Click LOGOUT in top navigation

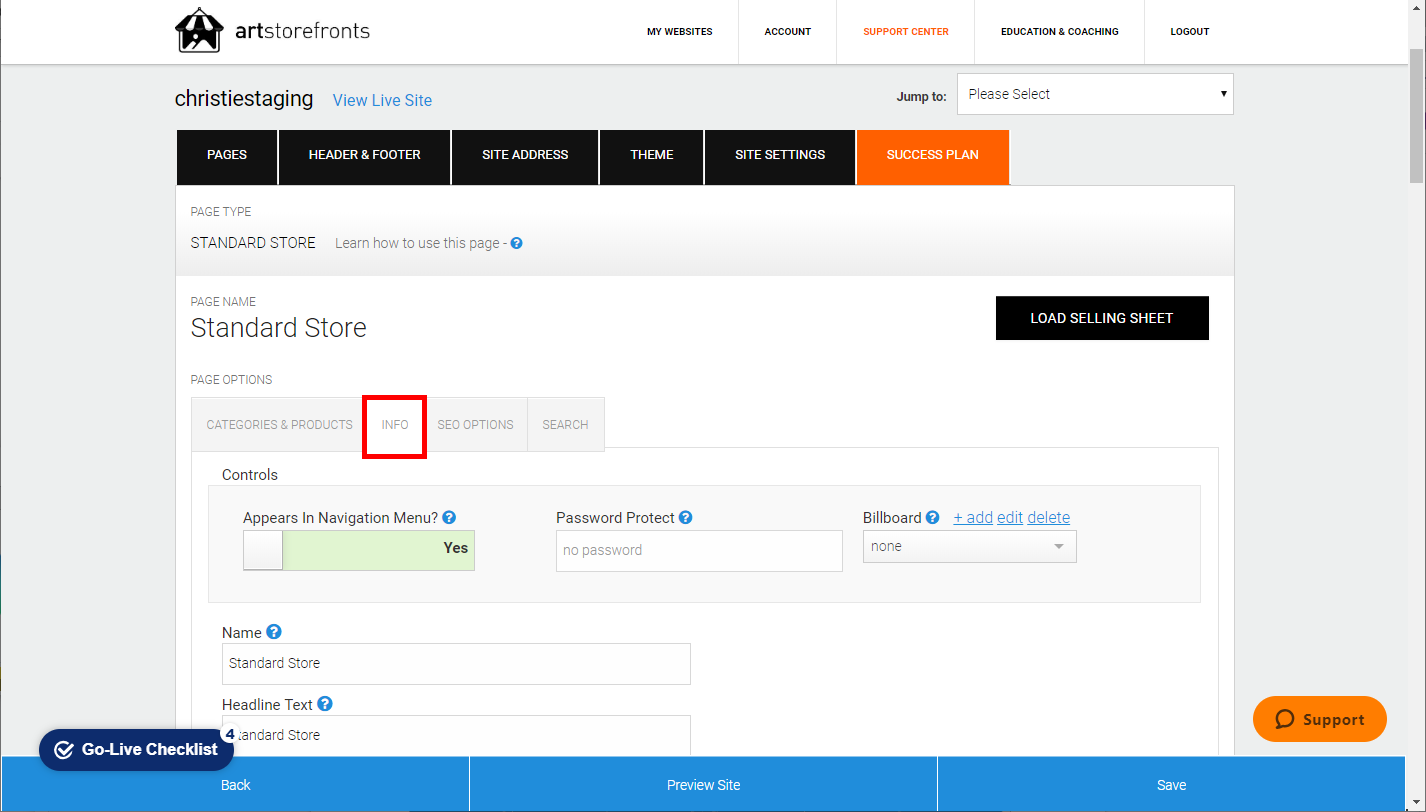pos(1190,32)
